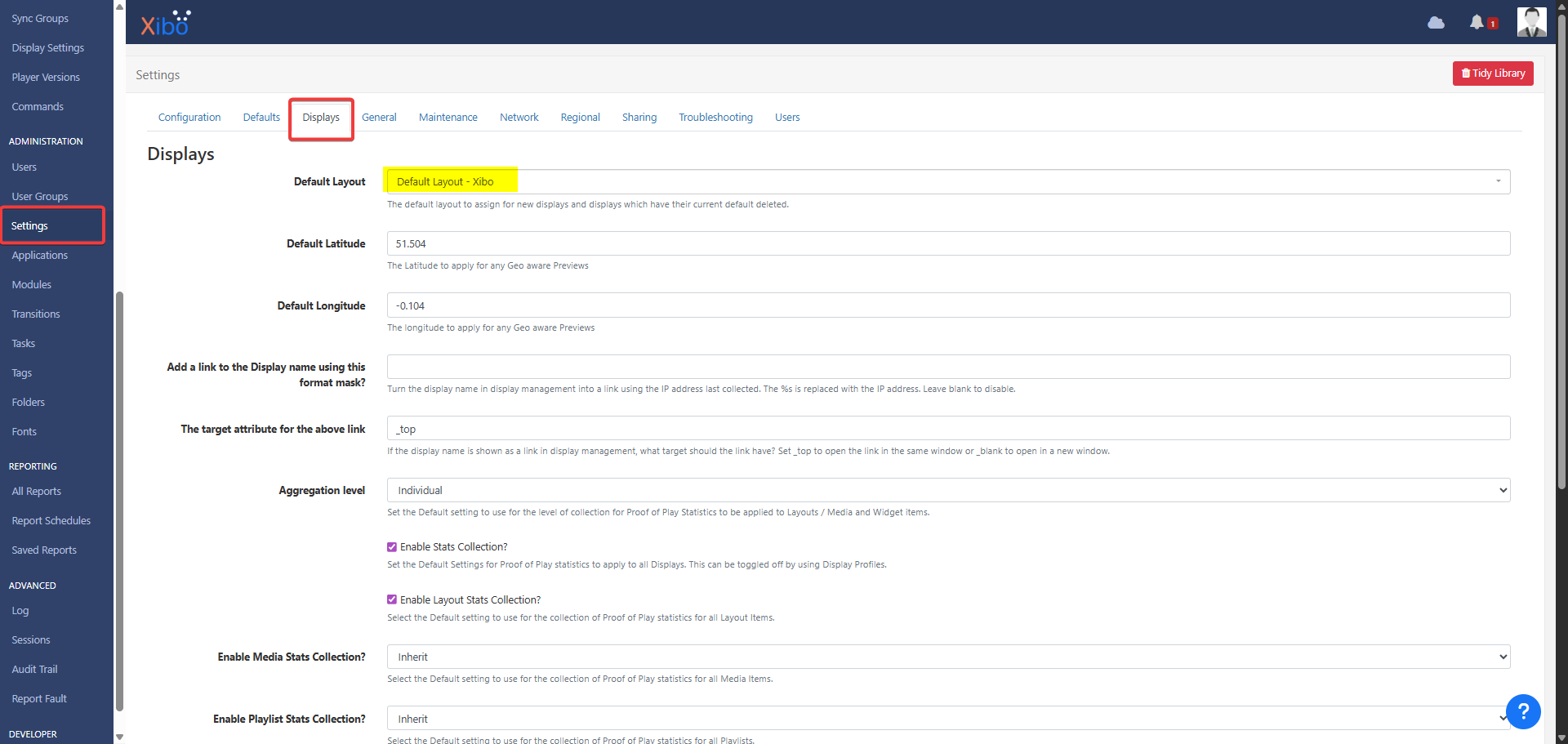Click the Tidy Library trash button
The width and height of the screenshot is (1568, 744).
click(1493, 74)
